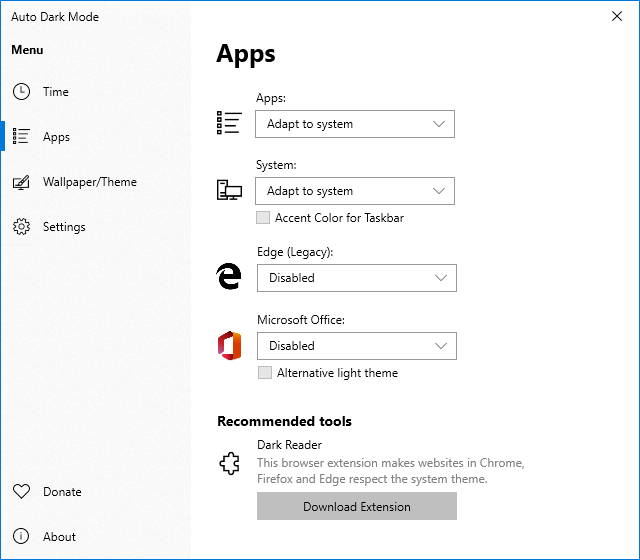Open the About page link

(59, 537)
